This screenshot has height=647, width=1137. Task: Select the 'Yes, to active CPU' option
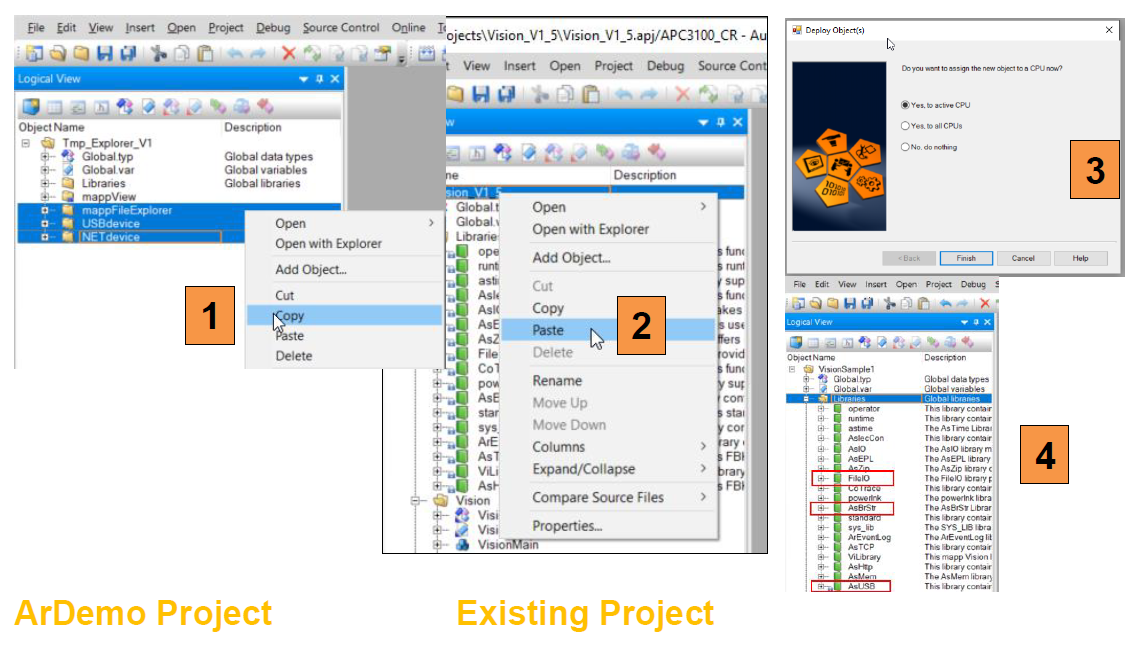[905, 104]
